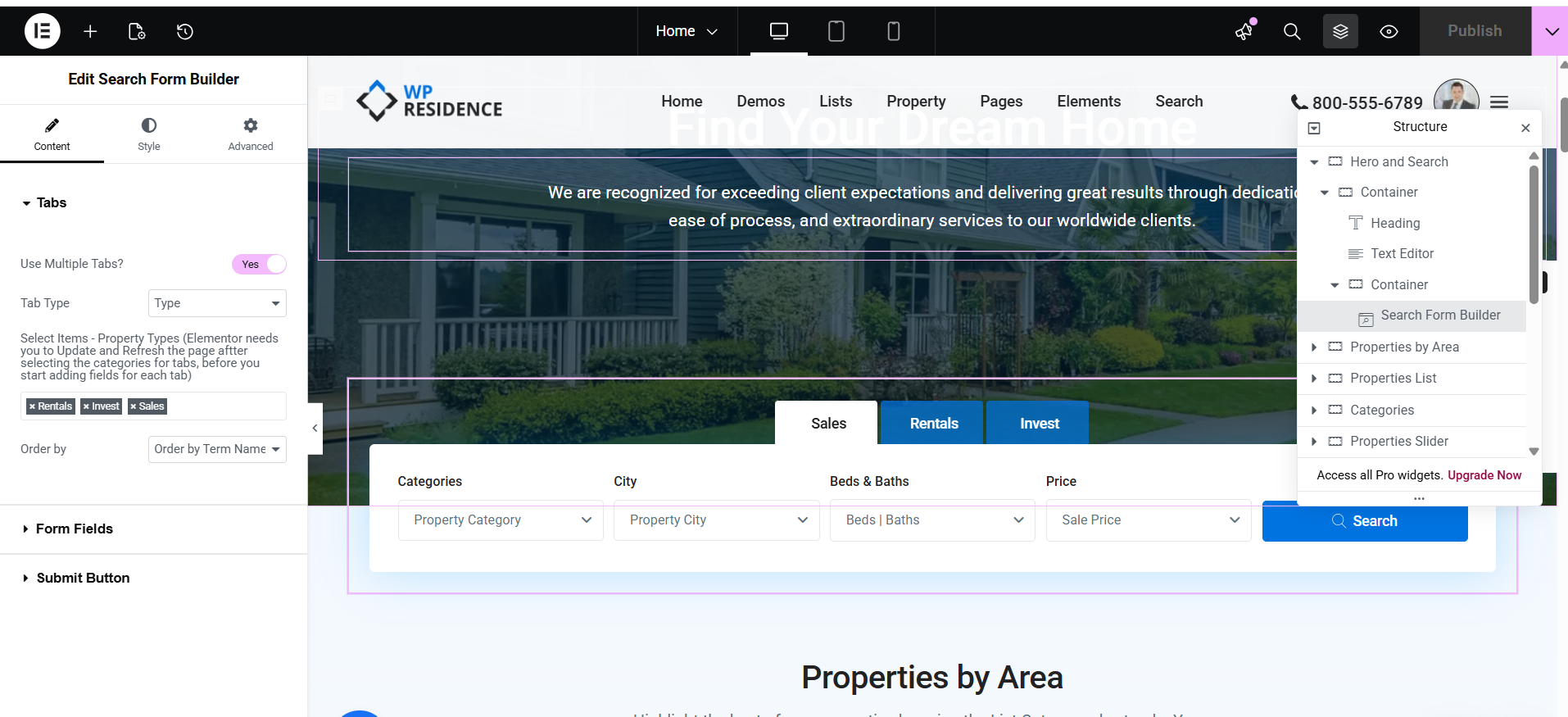1568x717 pixels.
Task: Toggle the Structure layers icon
Action: click(x=1340, y=31)
